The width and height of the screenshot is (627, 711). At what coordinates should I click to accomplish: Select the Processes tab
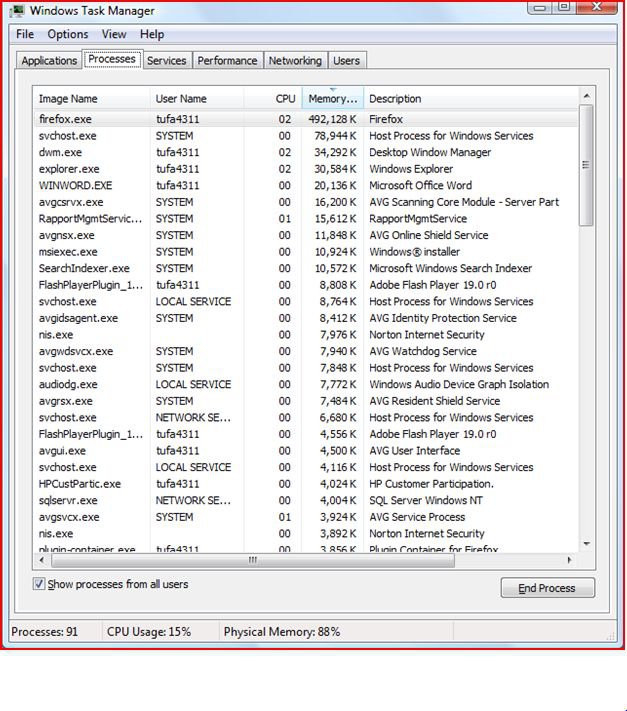pos(112,59)
